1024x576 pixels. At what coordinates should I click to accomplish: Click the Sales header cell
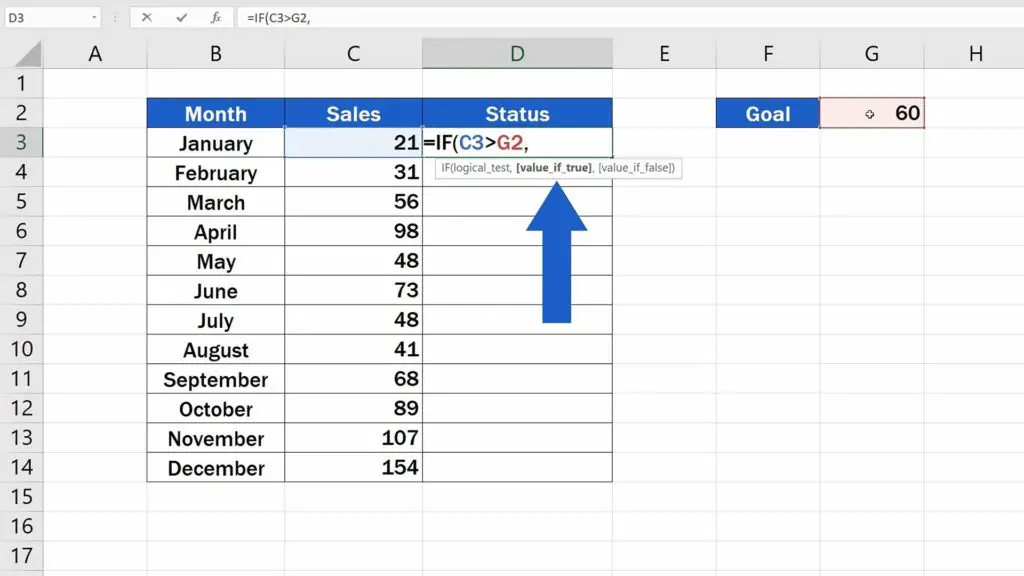353,113
